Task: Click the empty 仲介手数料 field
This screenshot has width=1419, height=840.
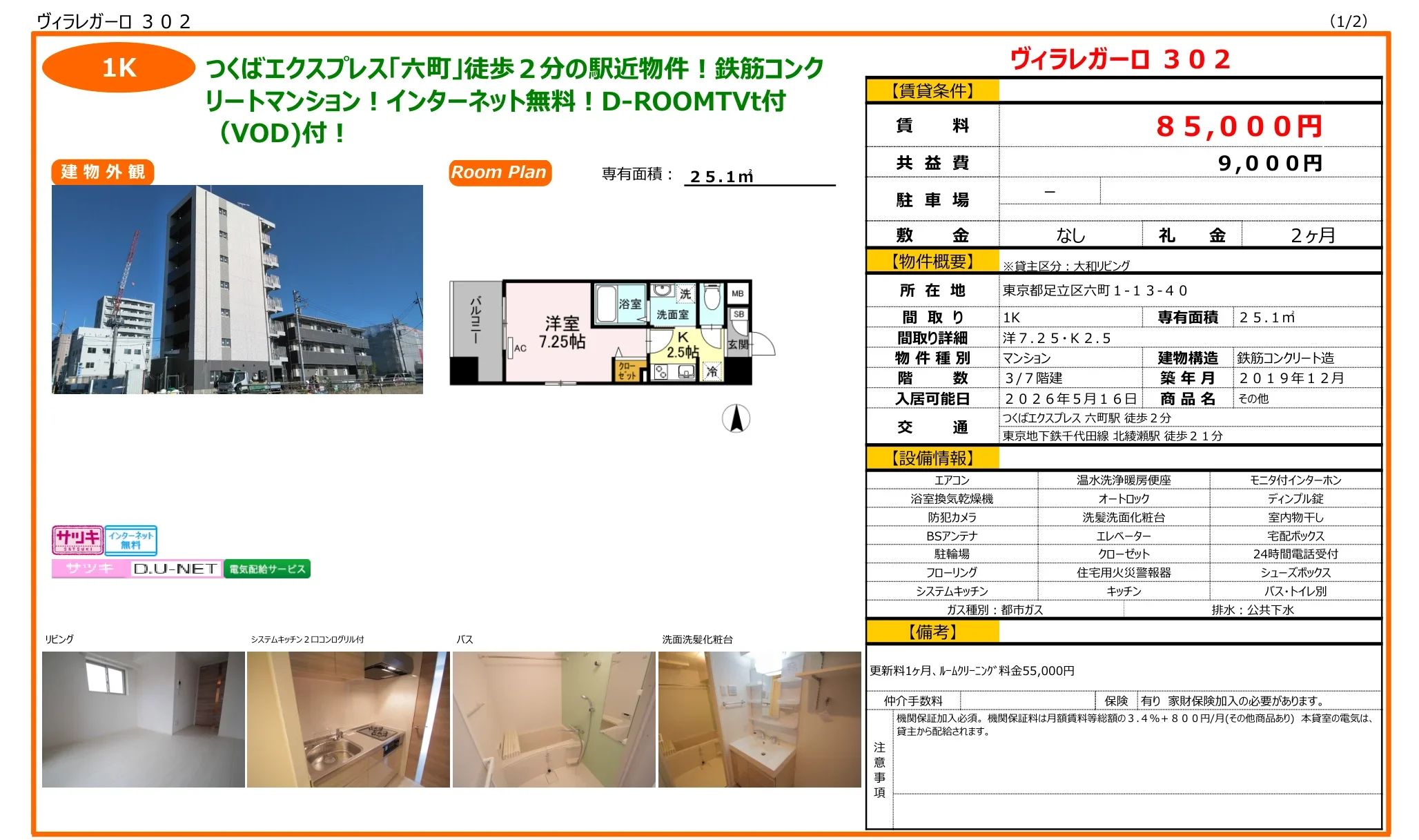Action: click(x=1027, y=701)
